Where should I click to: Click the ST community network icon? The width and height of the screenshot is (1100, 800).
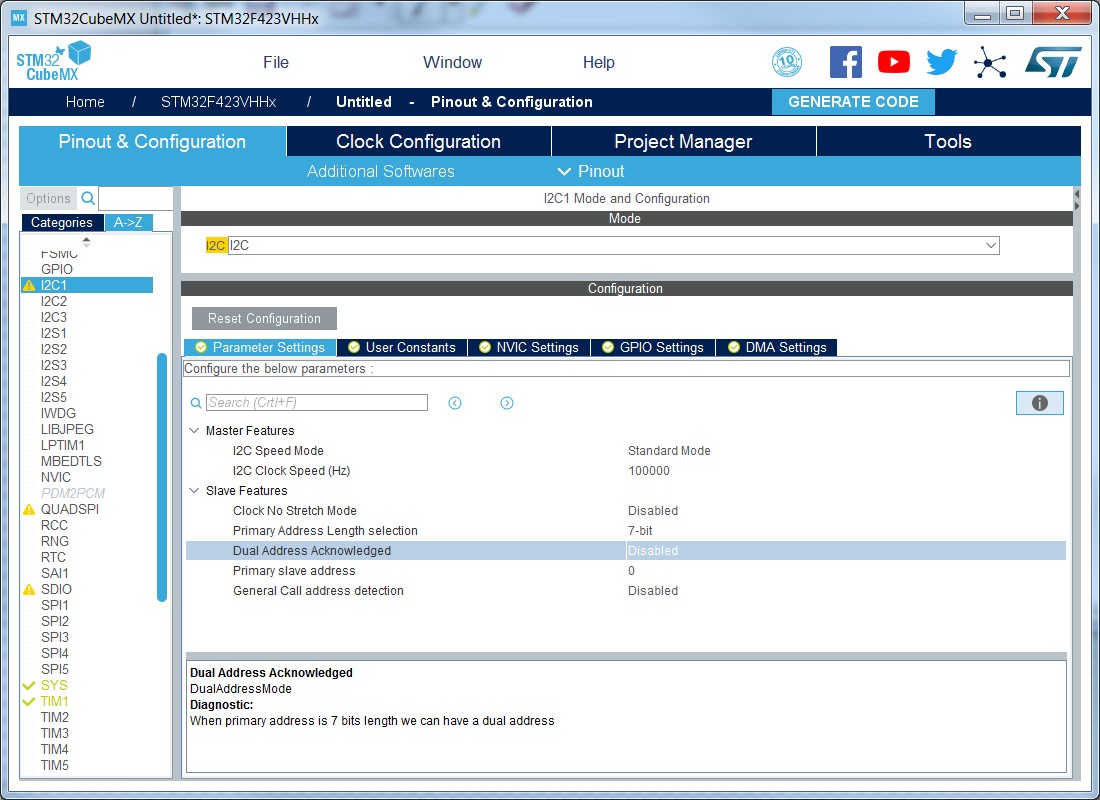coord(990,62)
